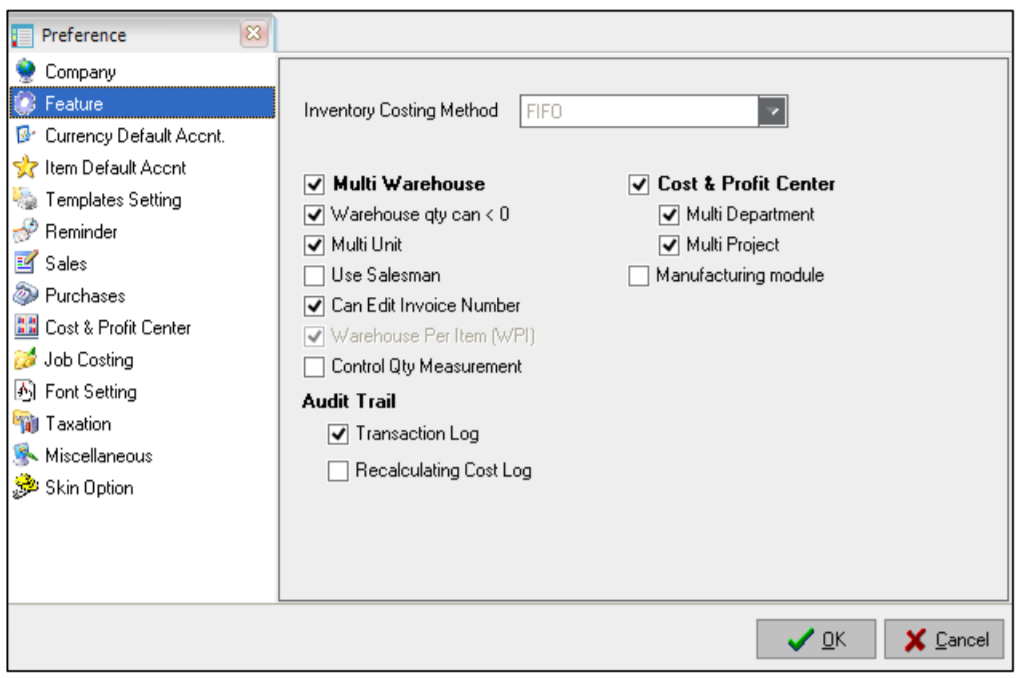Click the Inventory Costing Method label

(x=401, y=110)
